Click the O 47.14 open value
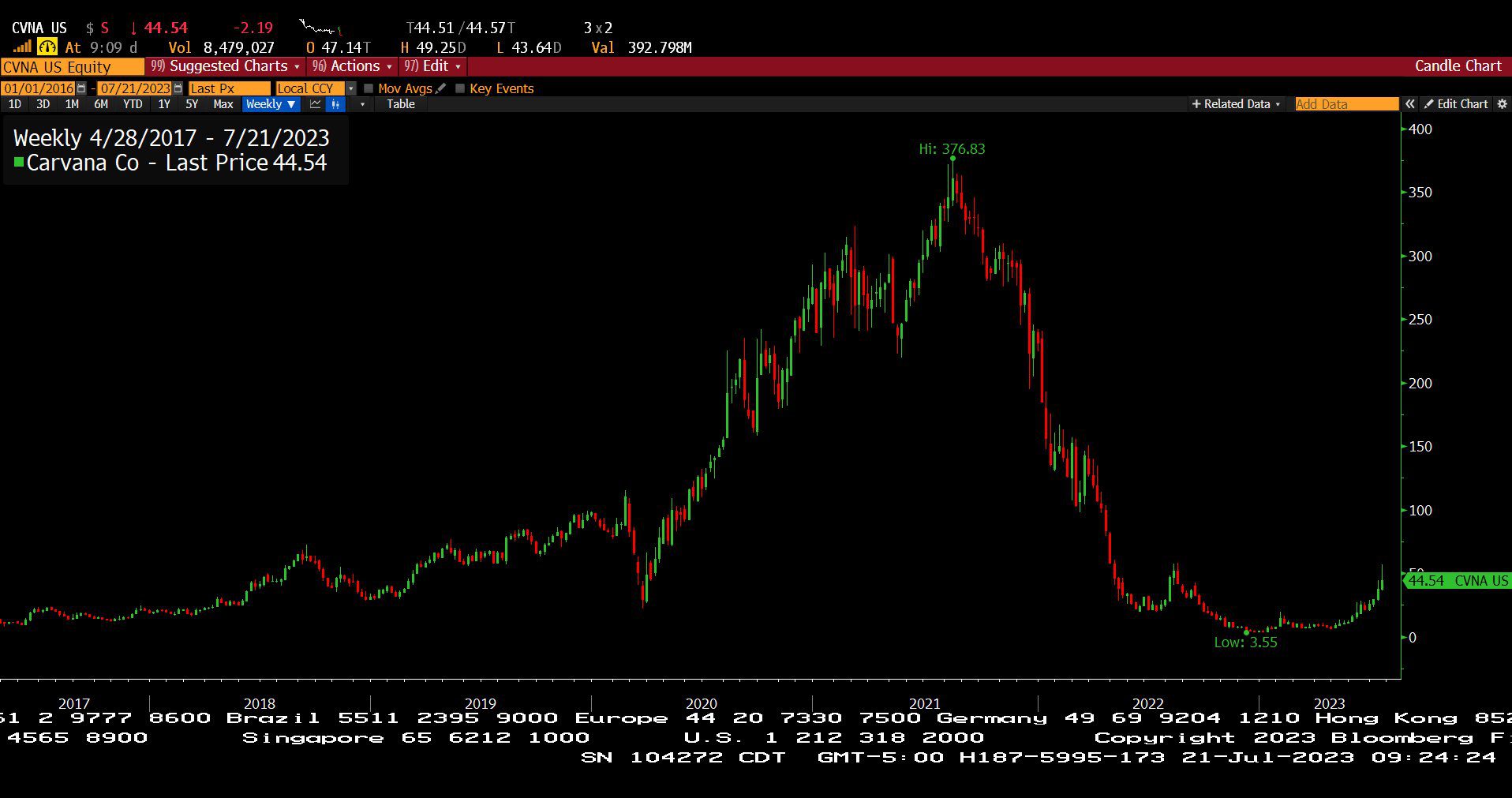 (x=338, y=47)
